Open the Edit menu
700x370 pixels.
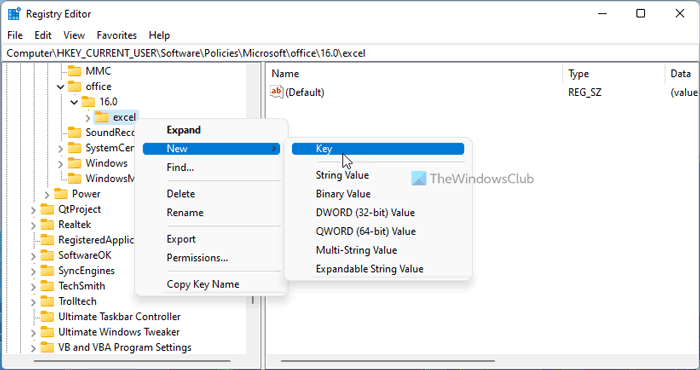43,35
